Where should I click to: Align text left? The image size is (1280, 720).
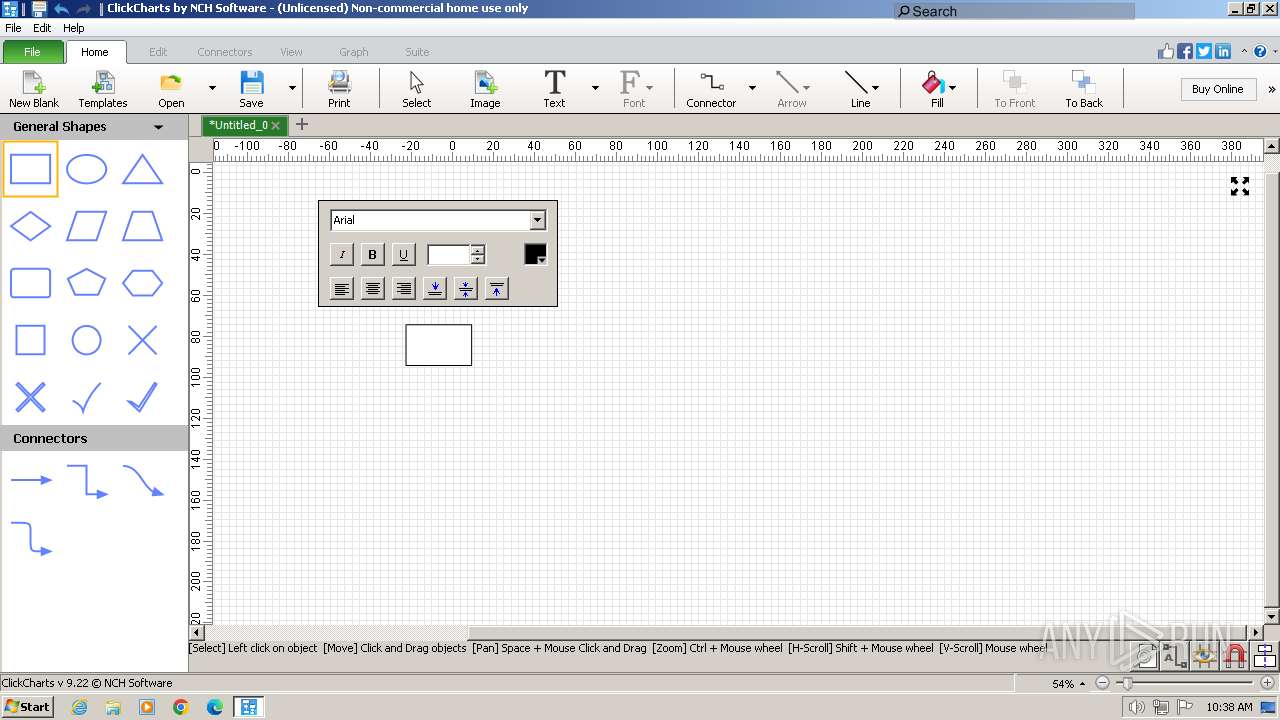pyautogui.click(x=342, y=289)
